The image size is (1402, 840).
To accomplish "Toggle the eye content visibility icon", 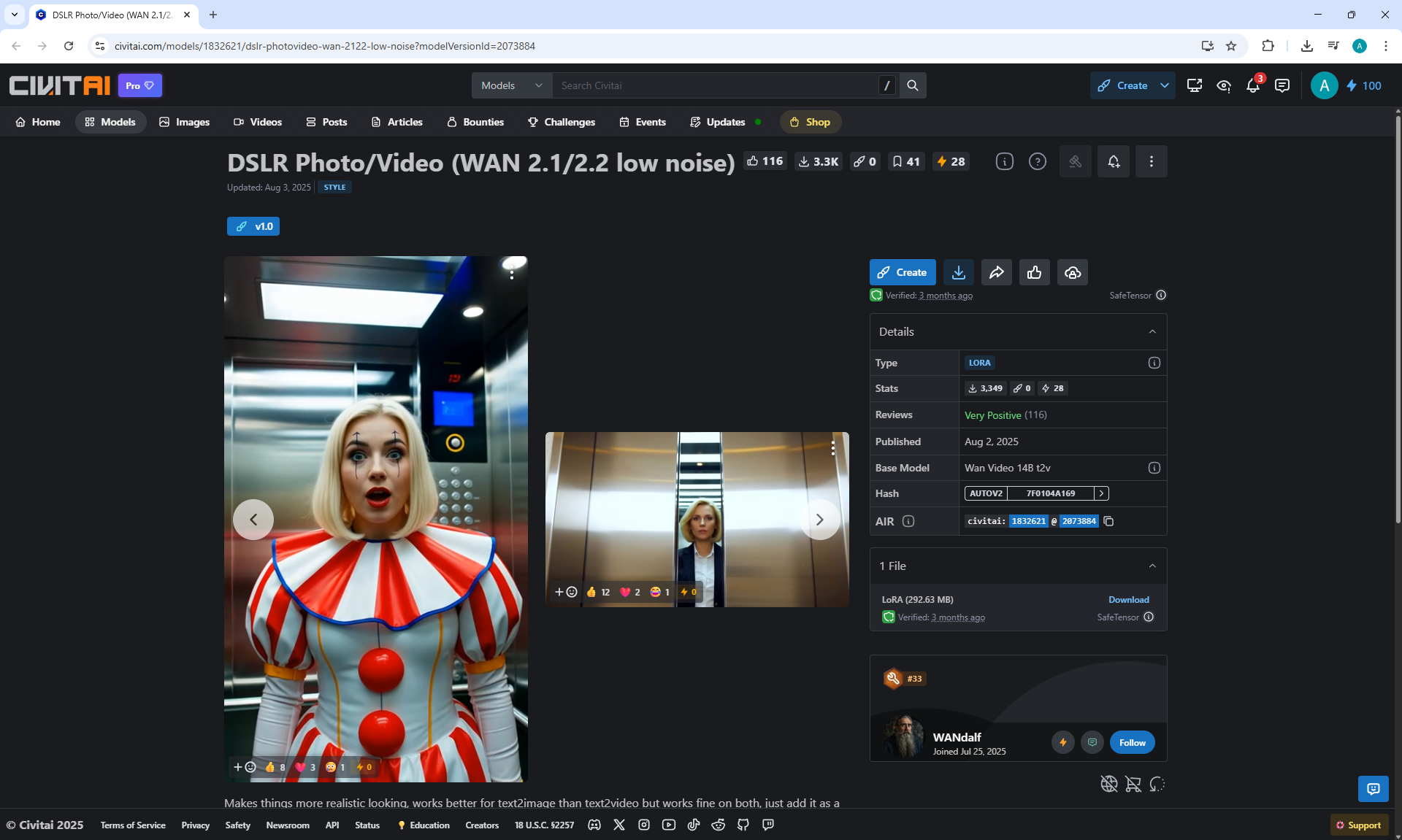I will 1223,85.
